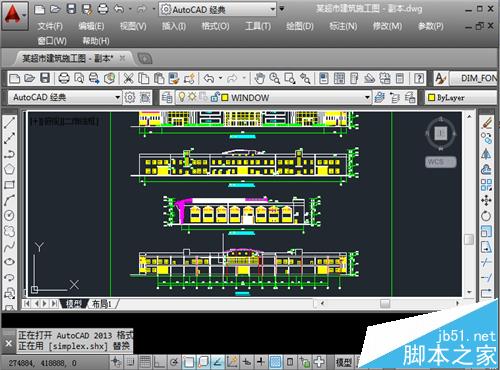Select the Move tool in modify toolbar

click(x=486, y=200)
